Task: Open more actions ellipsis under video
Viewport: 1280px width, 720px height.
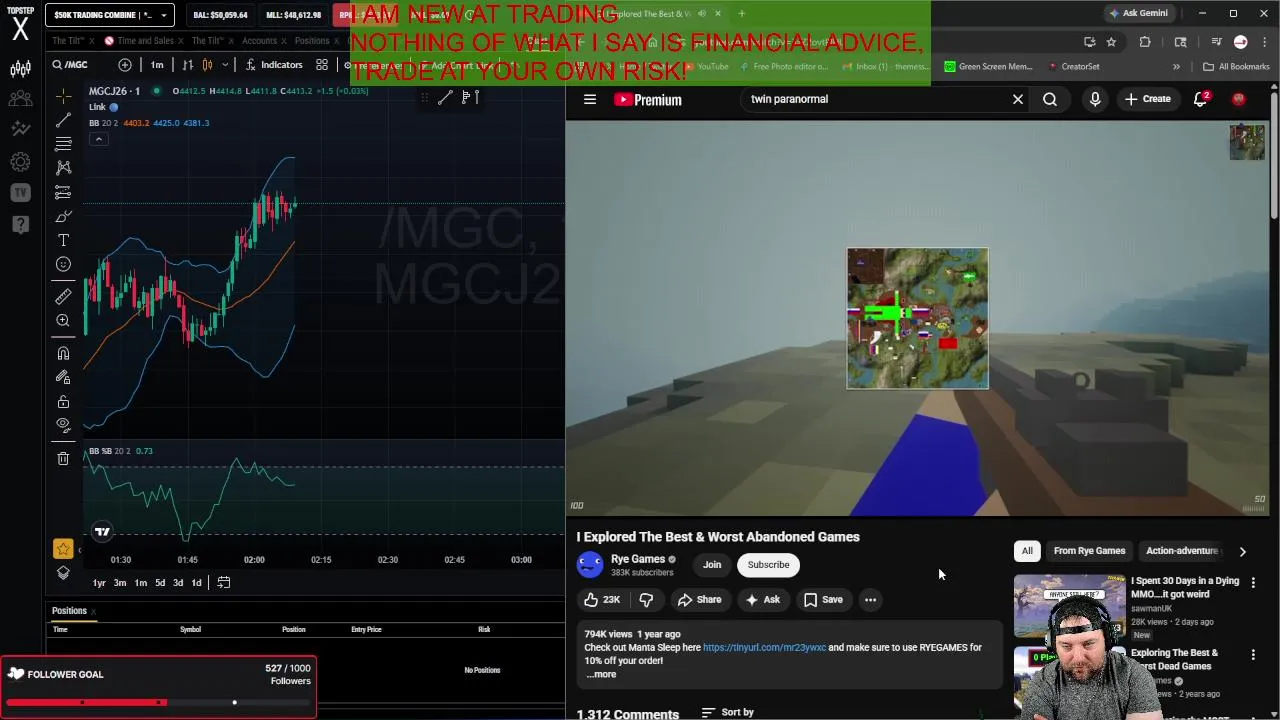Action: coord(871,600)
